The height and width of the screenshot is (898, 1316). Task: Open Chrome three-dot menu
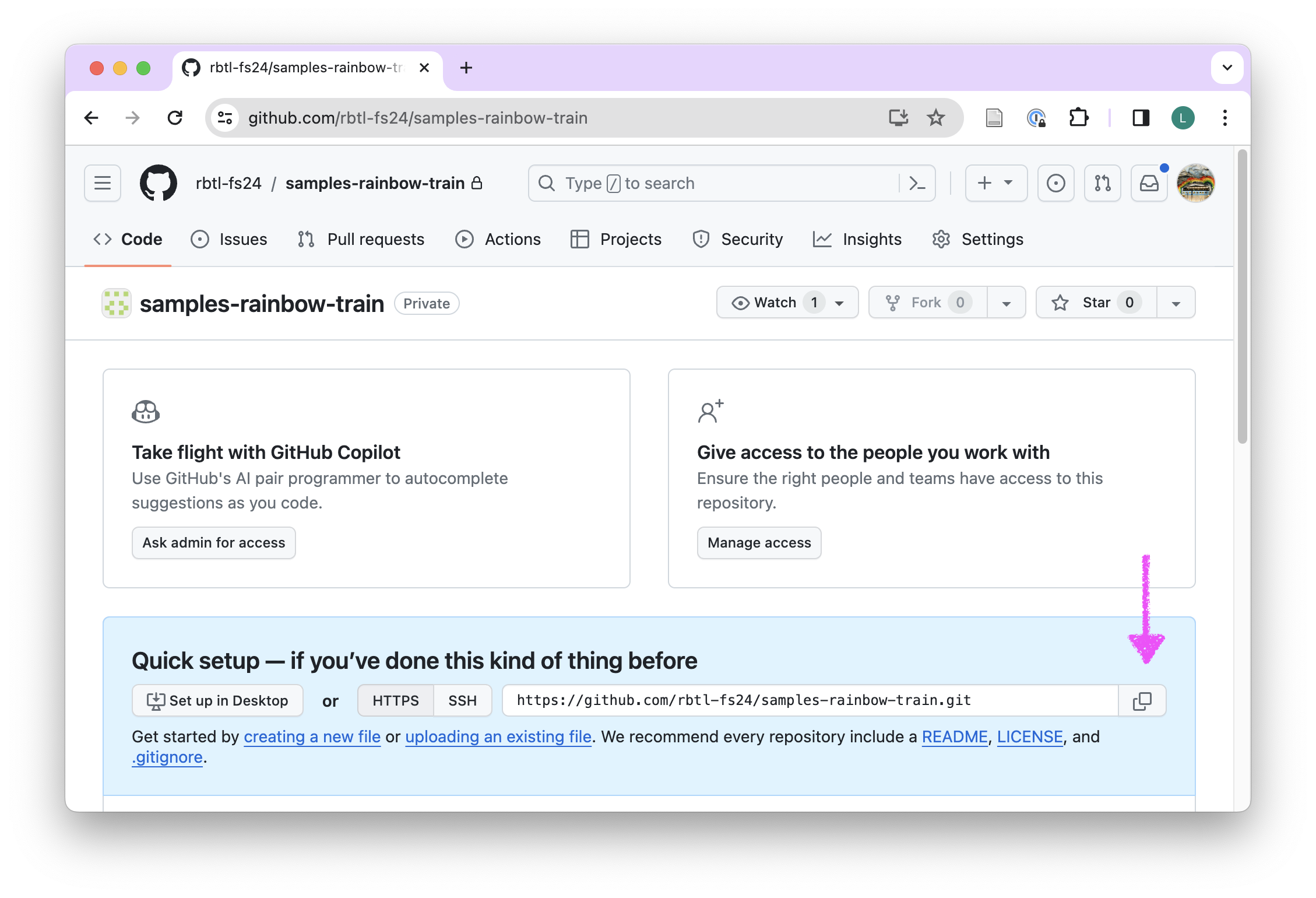pos(1225,118)
